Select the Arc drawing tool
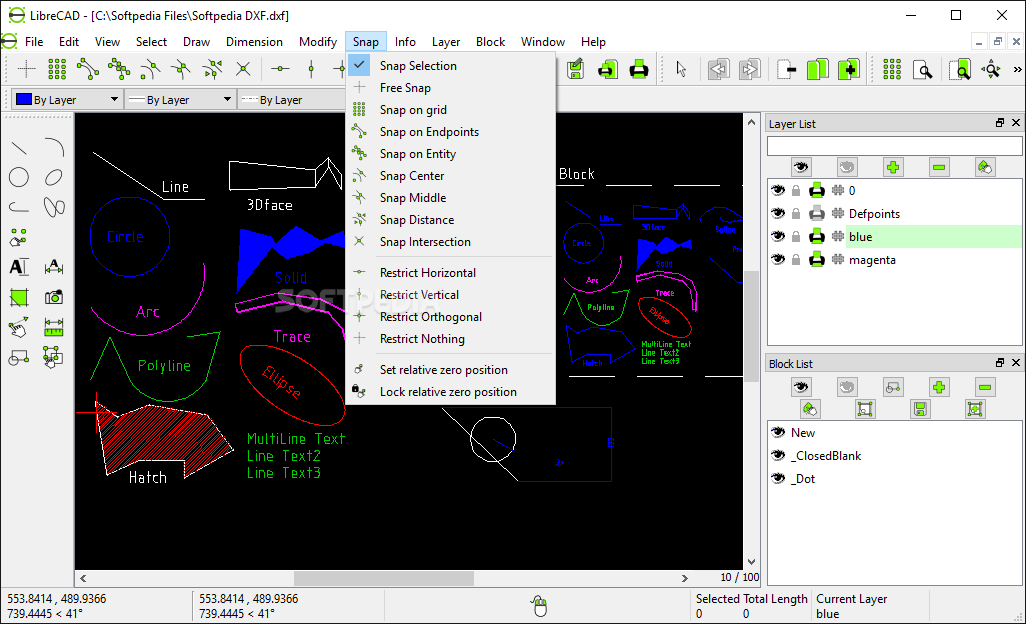This screenshot has height=624, width=1026. pyautogui.click(x=54, y=147)
